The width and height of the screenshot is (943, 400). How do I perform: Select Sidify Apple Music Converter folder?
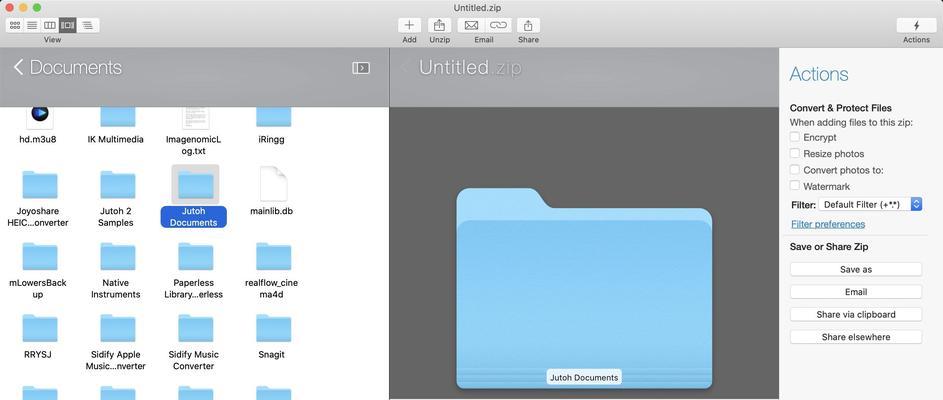pos(117,328)
